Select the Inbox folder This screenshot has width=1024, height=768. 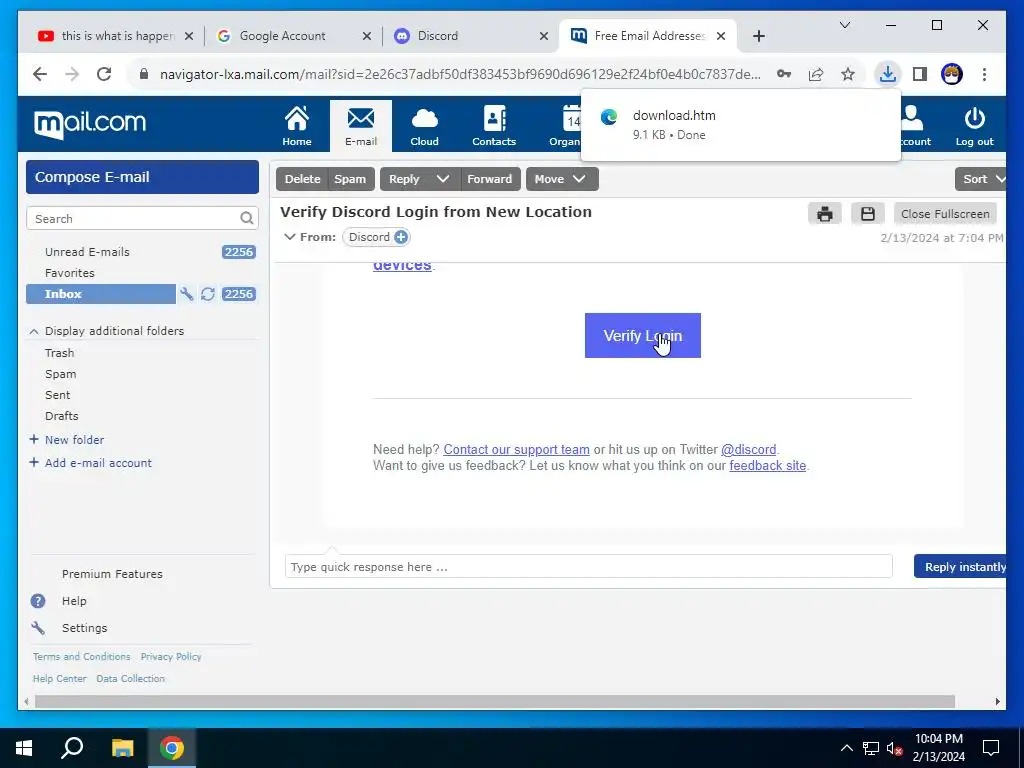101,294
